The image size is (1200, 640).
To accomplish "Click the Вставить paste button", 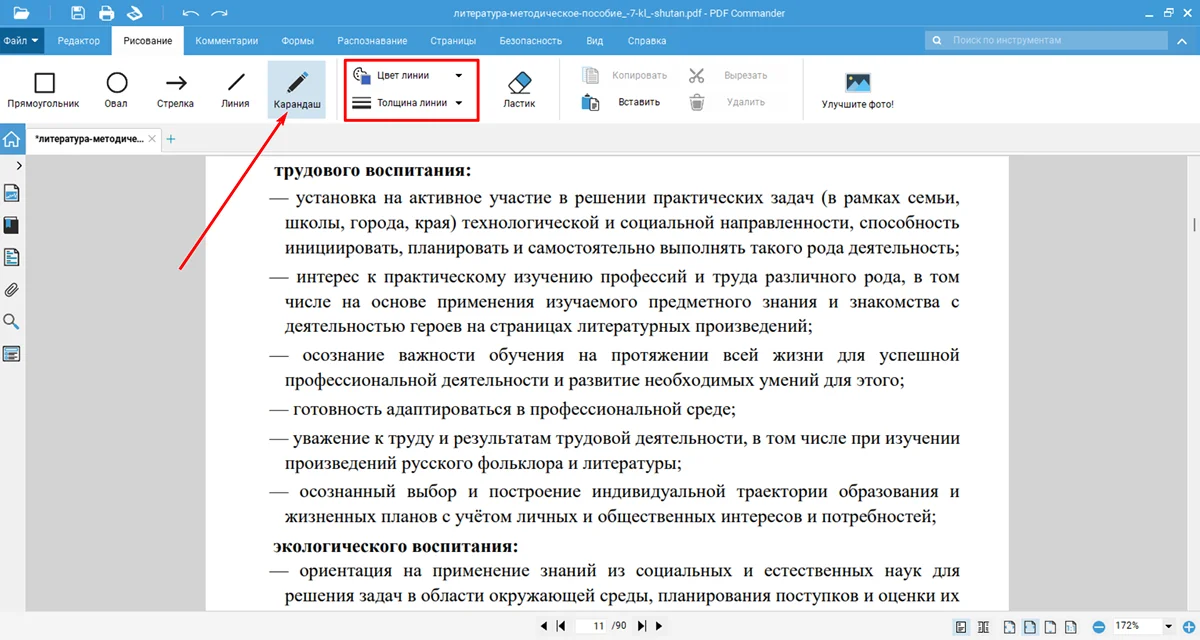I will (622, 102).
